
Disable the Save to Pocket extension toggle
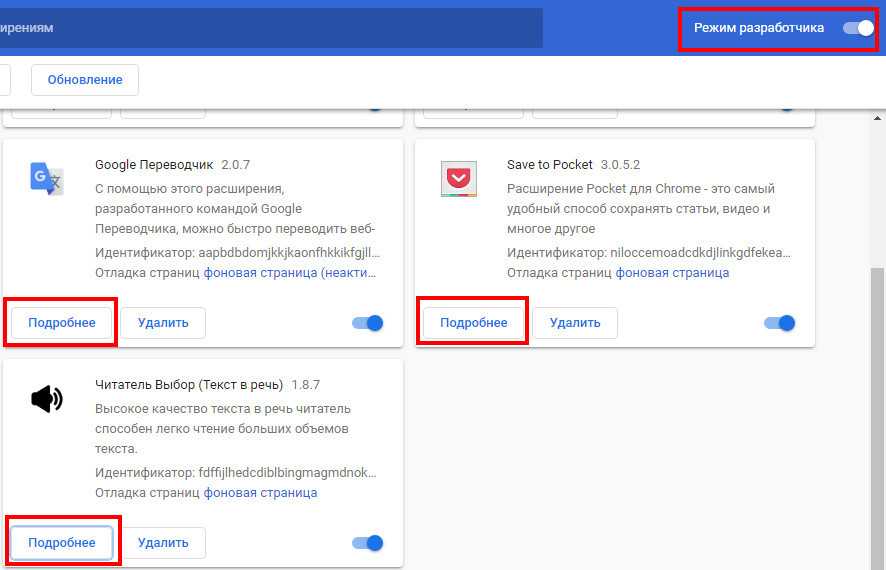click(779, 323)
